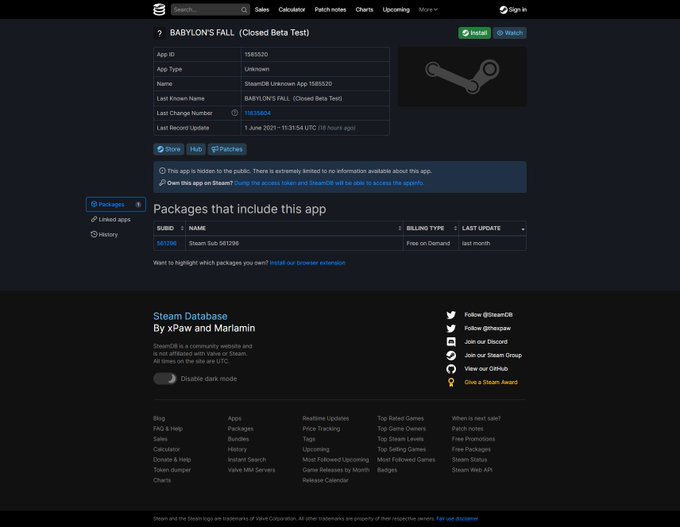Open the Instant Search footer link
Image resolution: width=680 pixels, height=527 pixels.
point(247,460)
